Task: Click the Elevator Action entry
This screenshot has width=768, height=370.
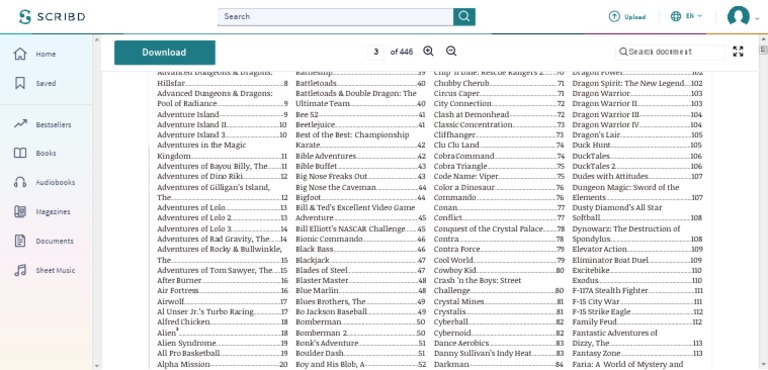Action: tap(637, 249)
